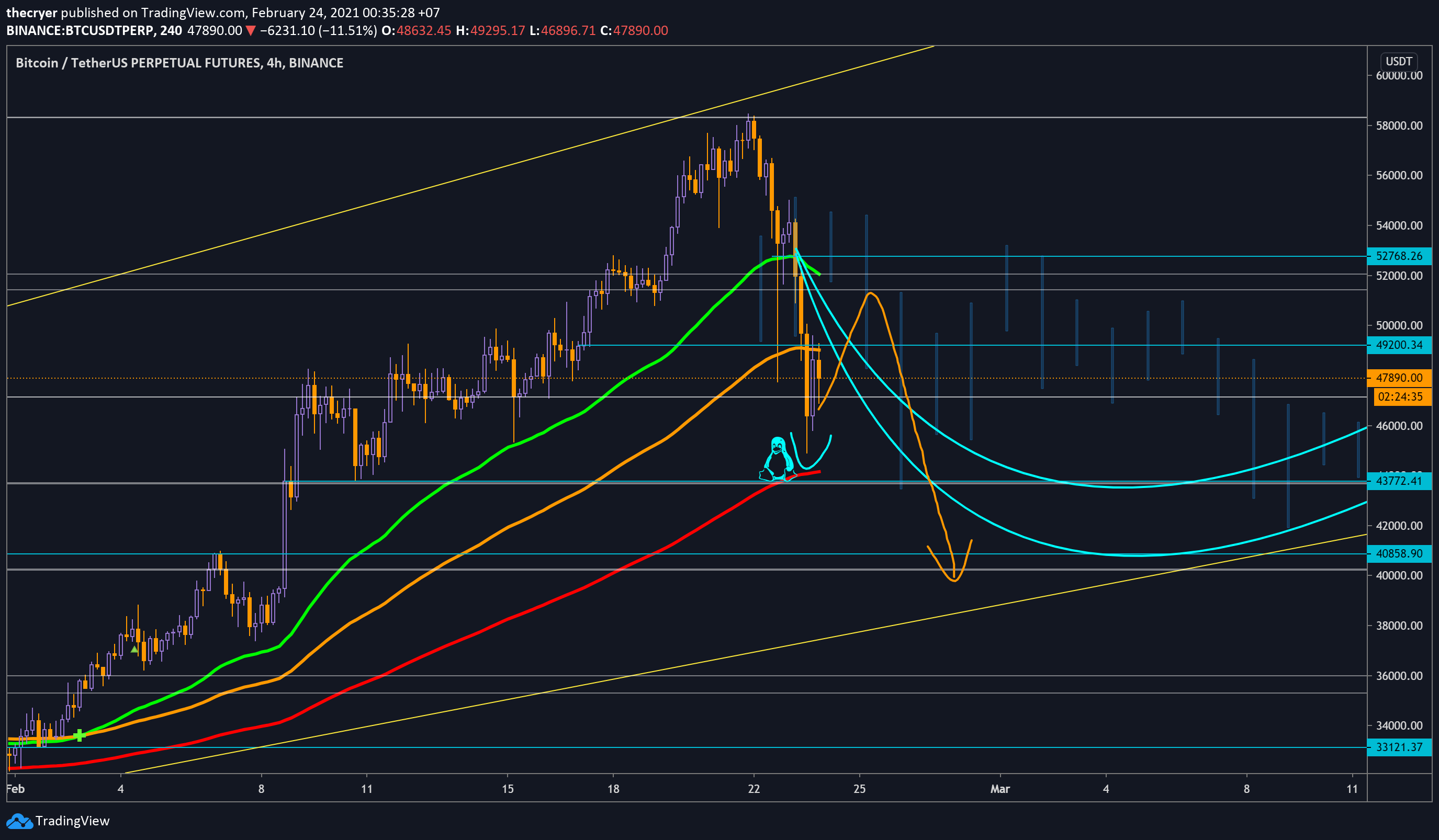Click the TradingView text beside the logo
Screen dimensions: 1439x840
73,821
